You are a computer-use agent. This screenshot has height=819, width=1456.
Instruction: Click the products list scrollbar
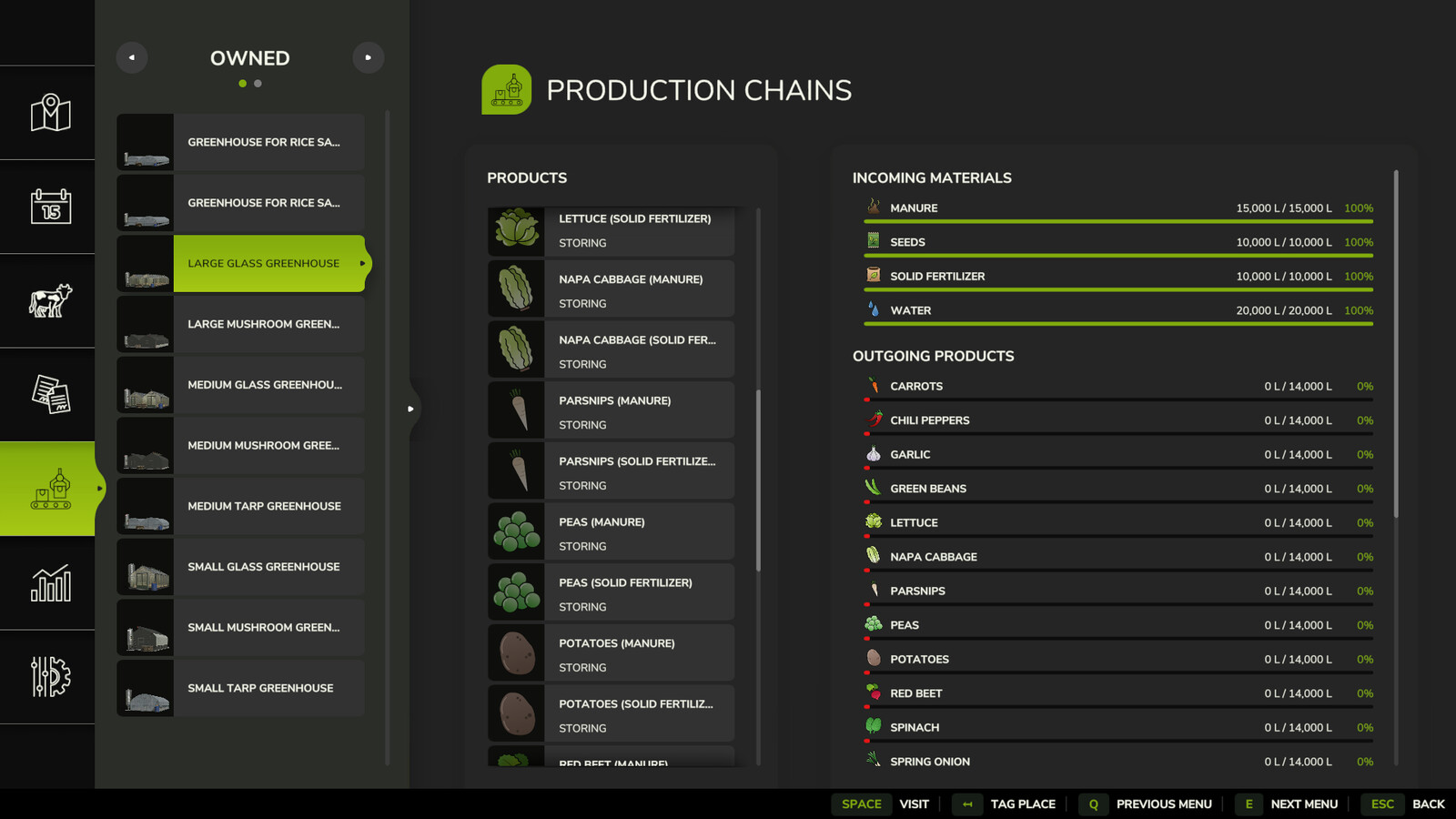point(758,480)
